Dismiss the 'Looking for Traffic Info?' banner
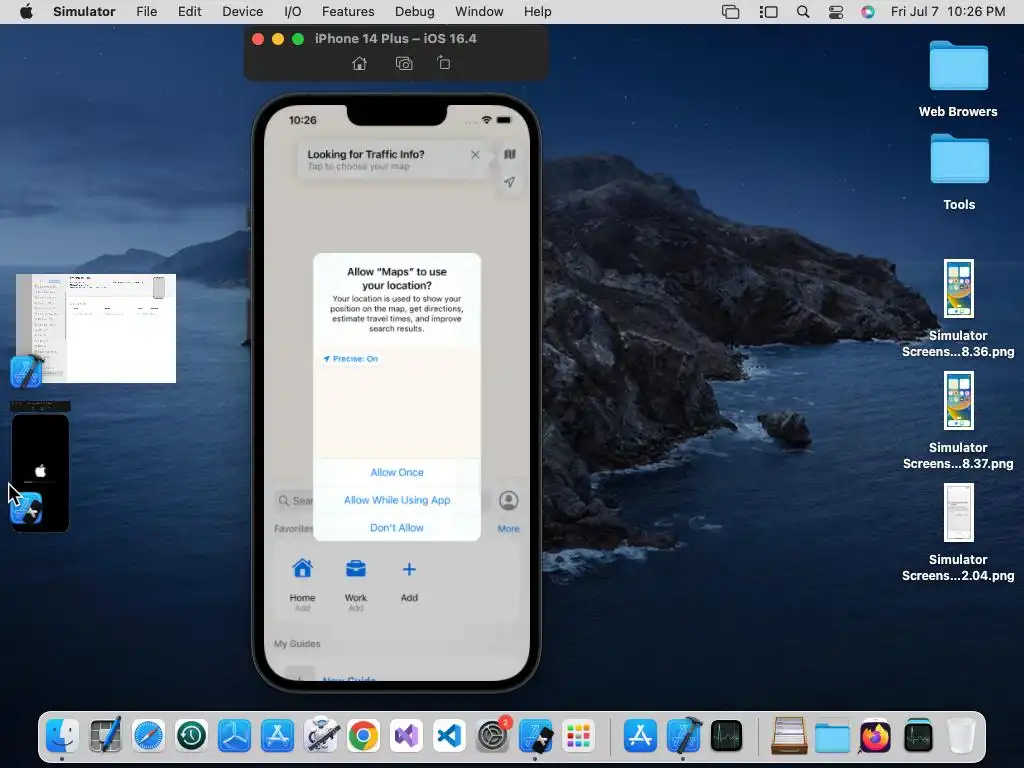Image resolution: width=1024 pixels, height=768 pixels. coord(475,155)
